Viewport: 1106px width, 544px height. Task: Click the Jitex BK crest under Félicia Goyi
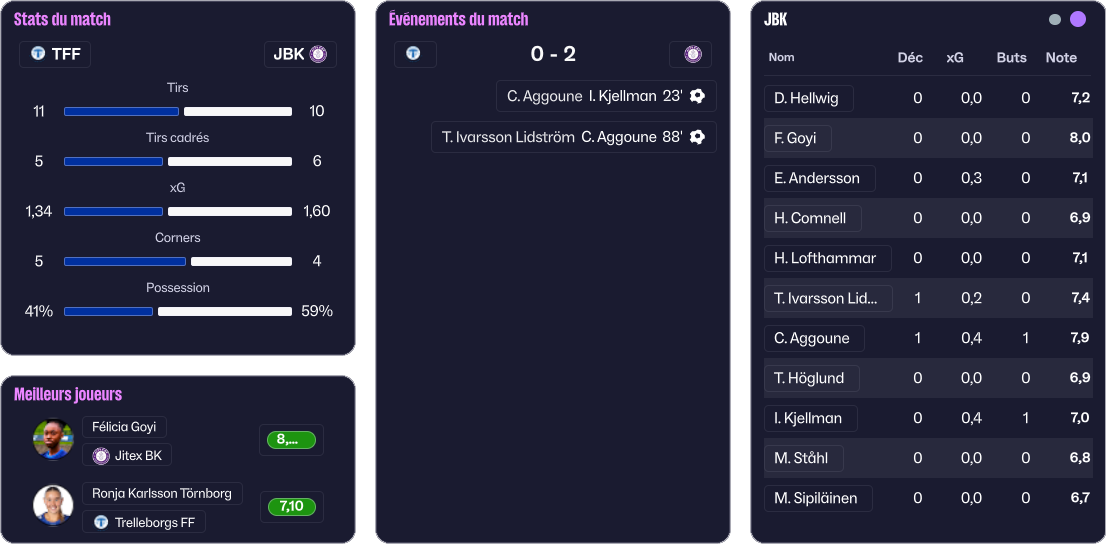(x=101, y=456)
